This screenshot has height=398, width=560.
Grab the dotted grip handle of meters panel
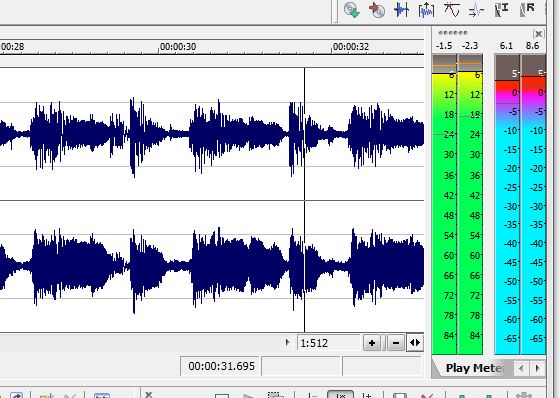452,33
